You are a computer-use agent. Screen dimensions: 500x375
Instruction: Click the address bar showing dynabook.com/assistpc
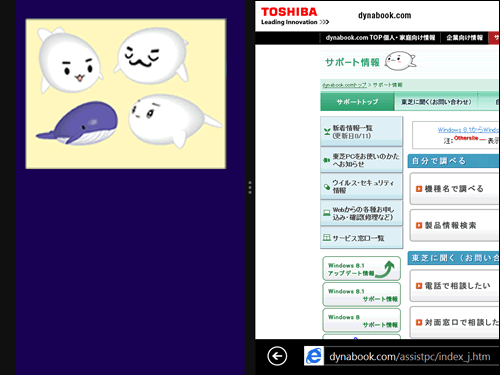pyautogui.click(x=411, y=357)
